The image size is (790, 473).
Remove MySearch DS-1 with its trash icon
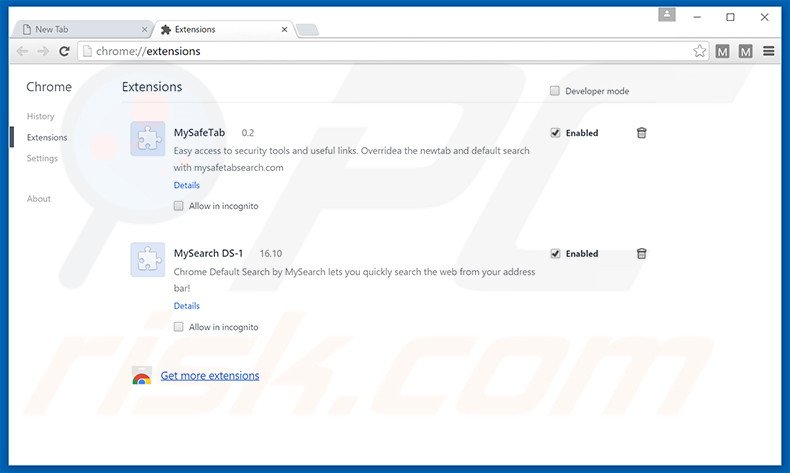click(x=641, y=253)
